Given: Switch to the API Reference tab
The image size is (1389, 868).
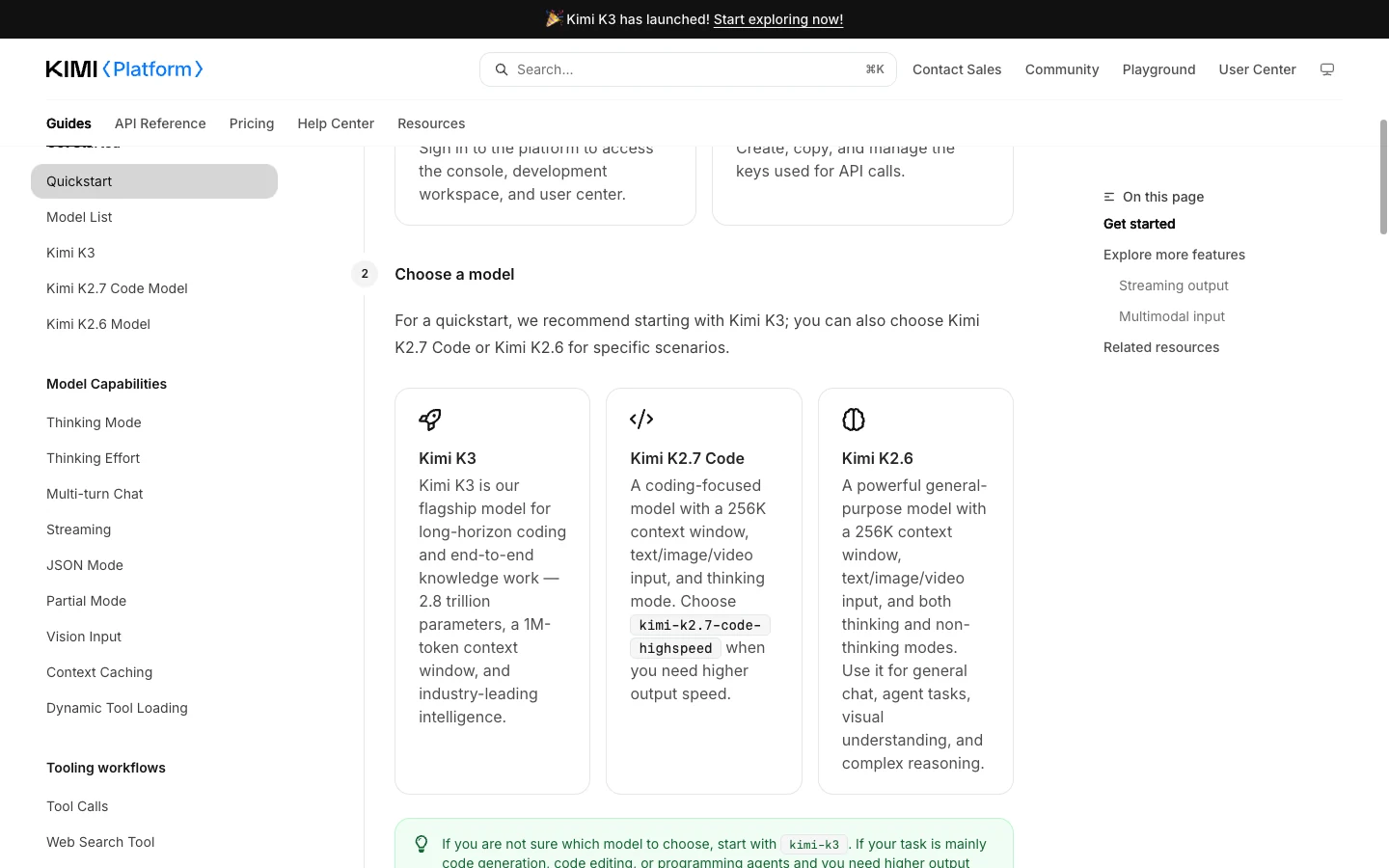Looking at the screenshot, I should [x=160, y=123].
